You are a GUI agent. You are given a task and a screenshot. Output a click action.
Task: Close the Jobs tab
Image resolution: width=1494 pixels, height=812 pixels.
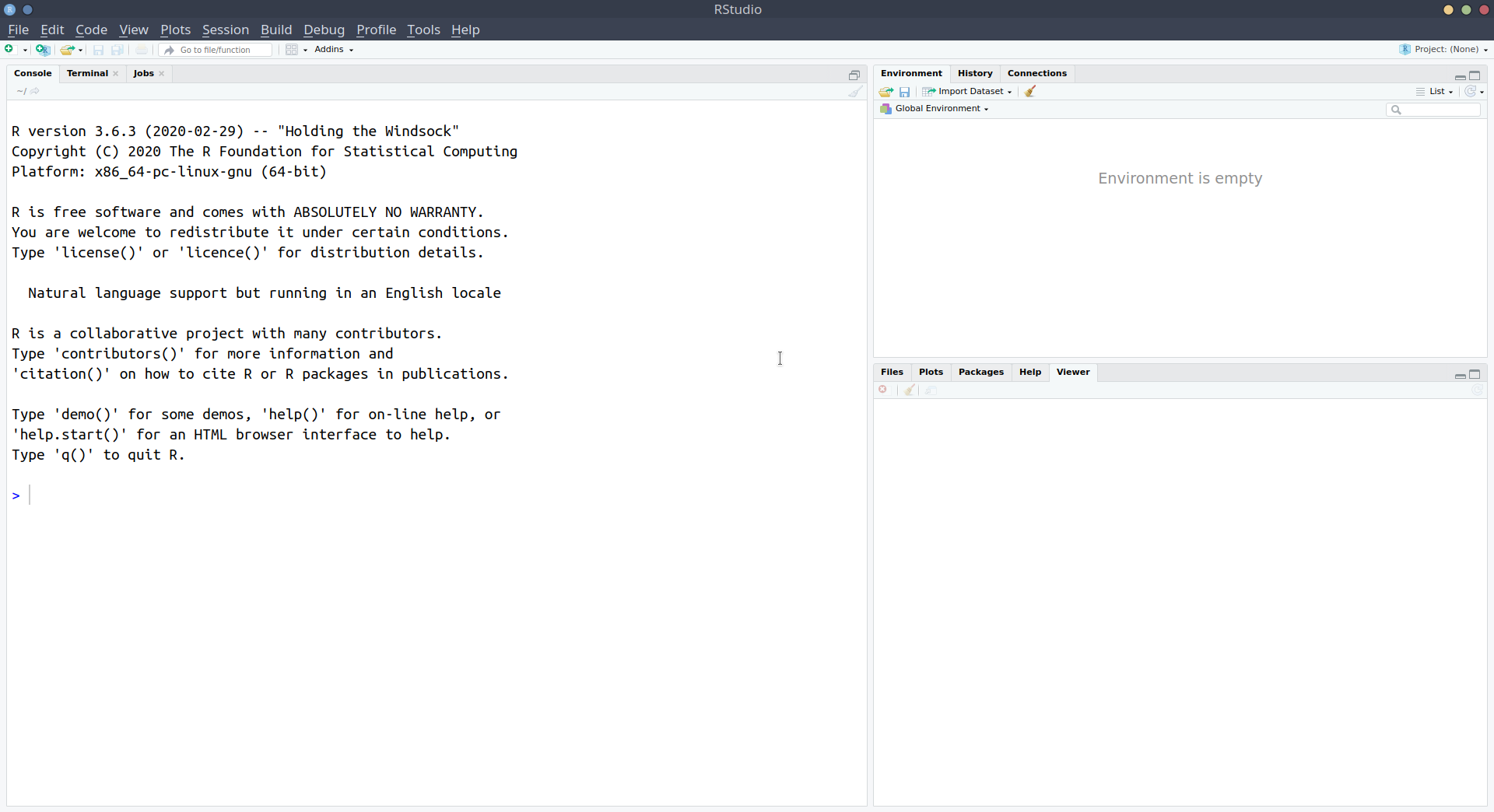tap(162, 74)
